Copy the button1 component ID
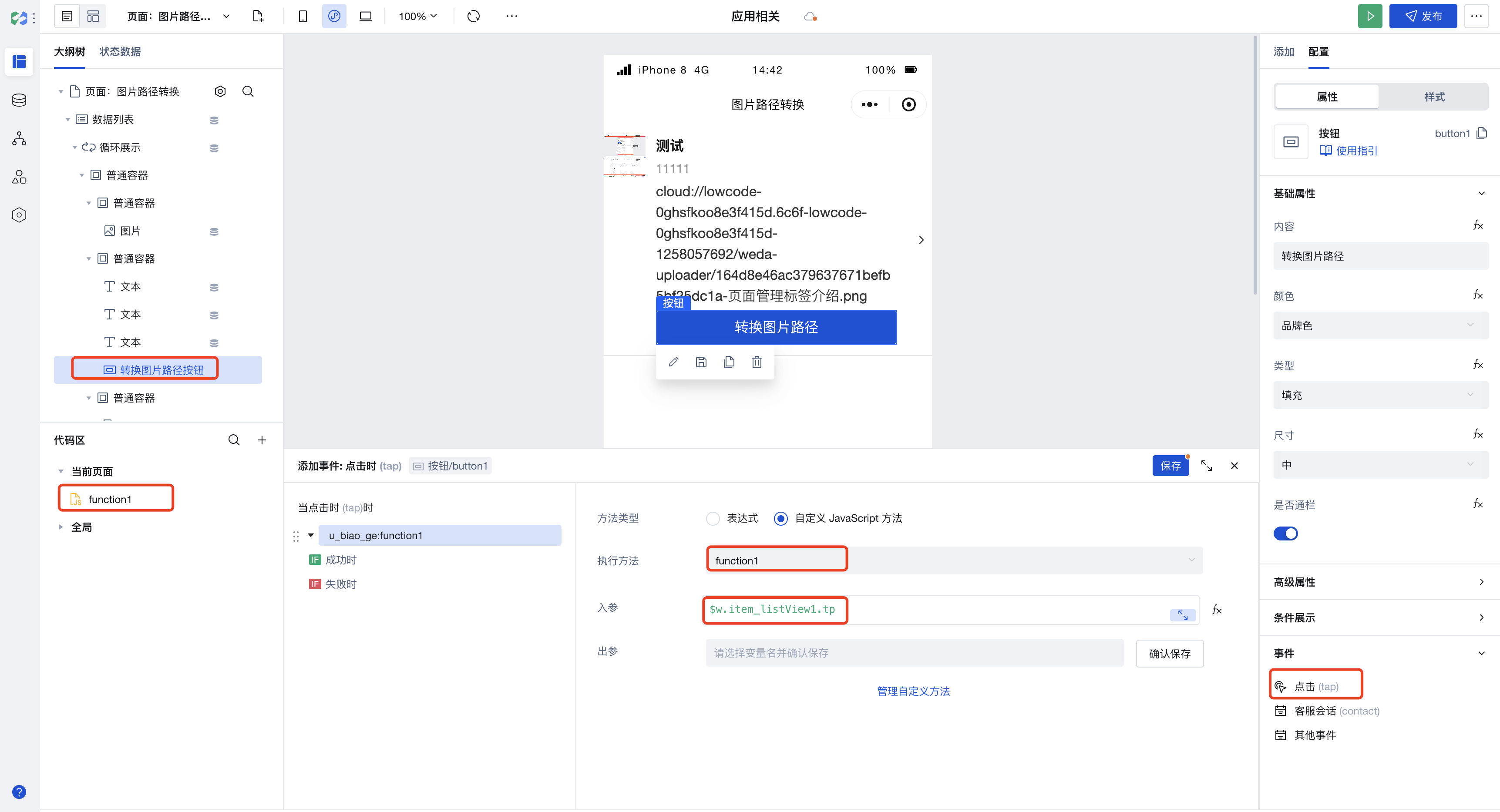The height and width of the screenshot is (812, 1500). pos(1483,133)
